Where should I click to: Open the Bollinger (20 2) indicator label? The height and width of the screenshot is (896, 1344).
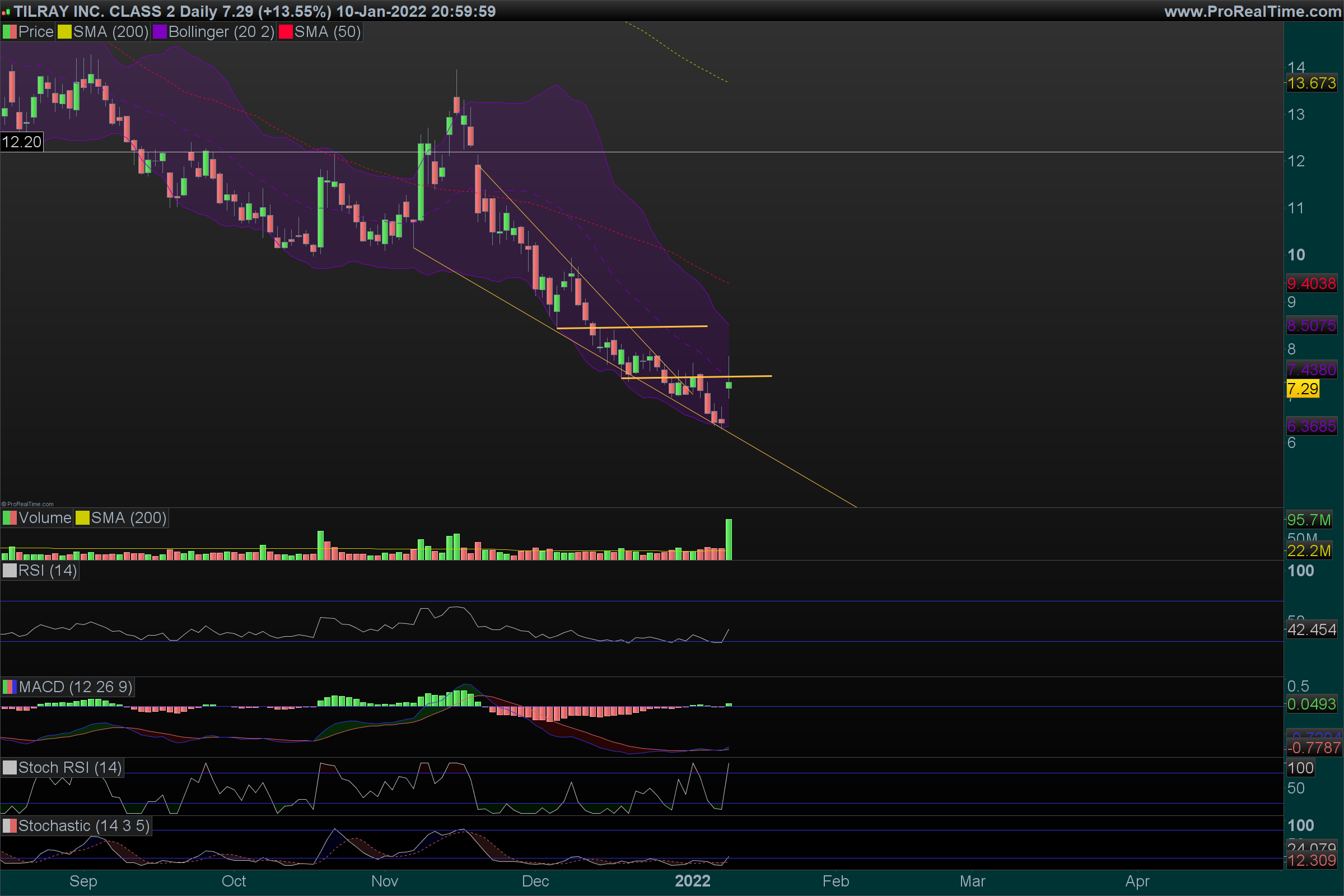point(221,32)
